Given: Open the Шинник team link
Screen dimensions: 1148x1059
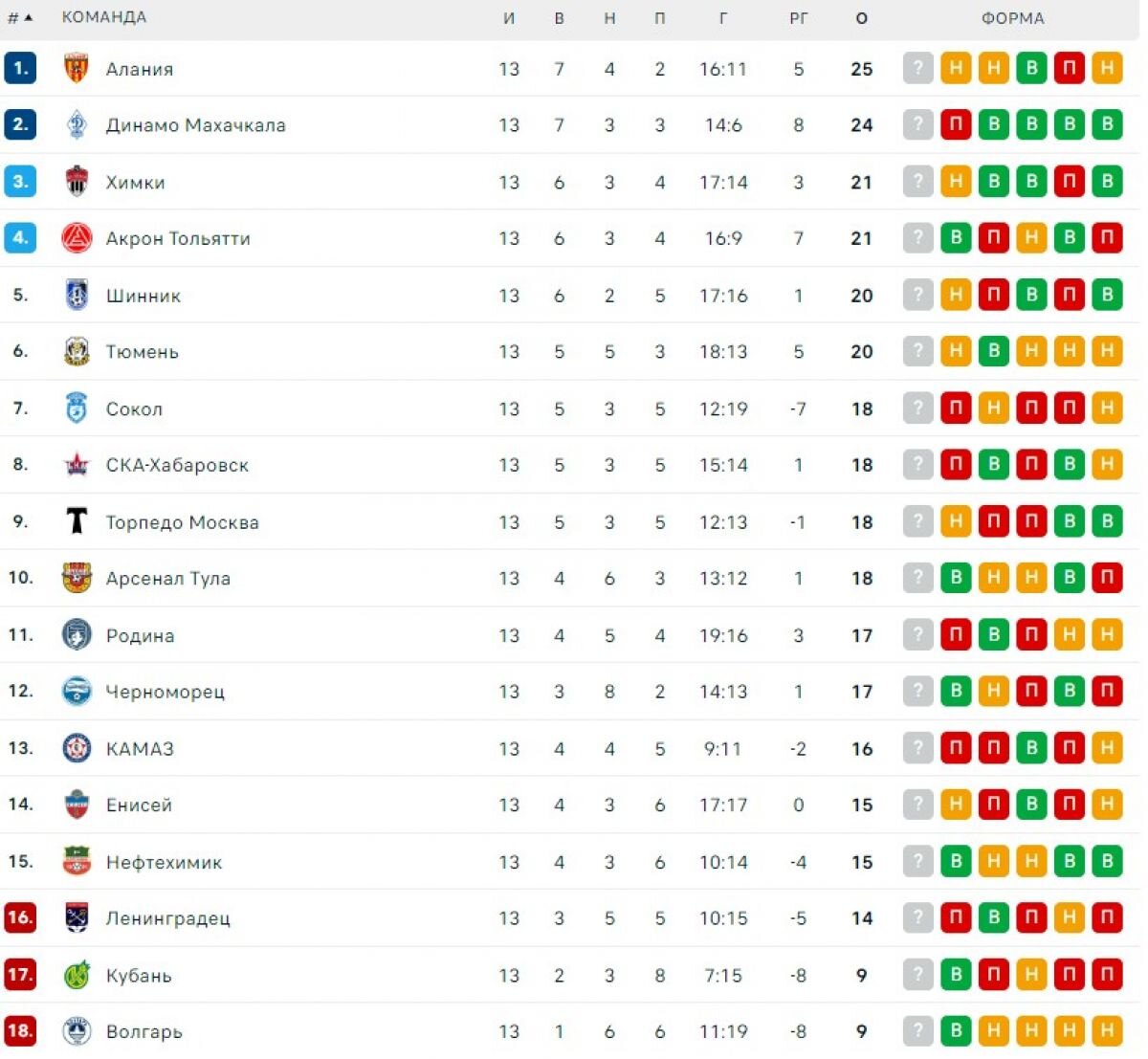Looking at the screenshot, I should pos(143,296).
